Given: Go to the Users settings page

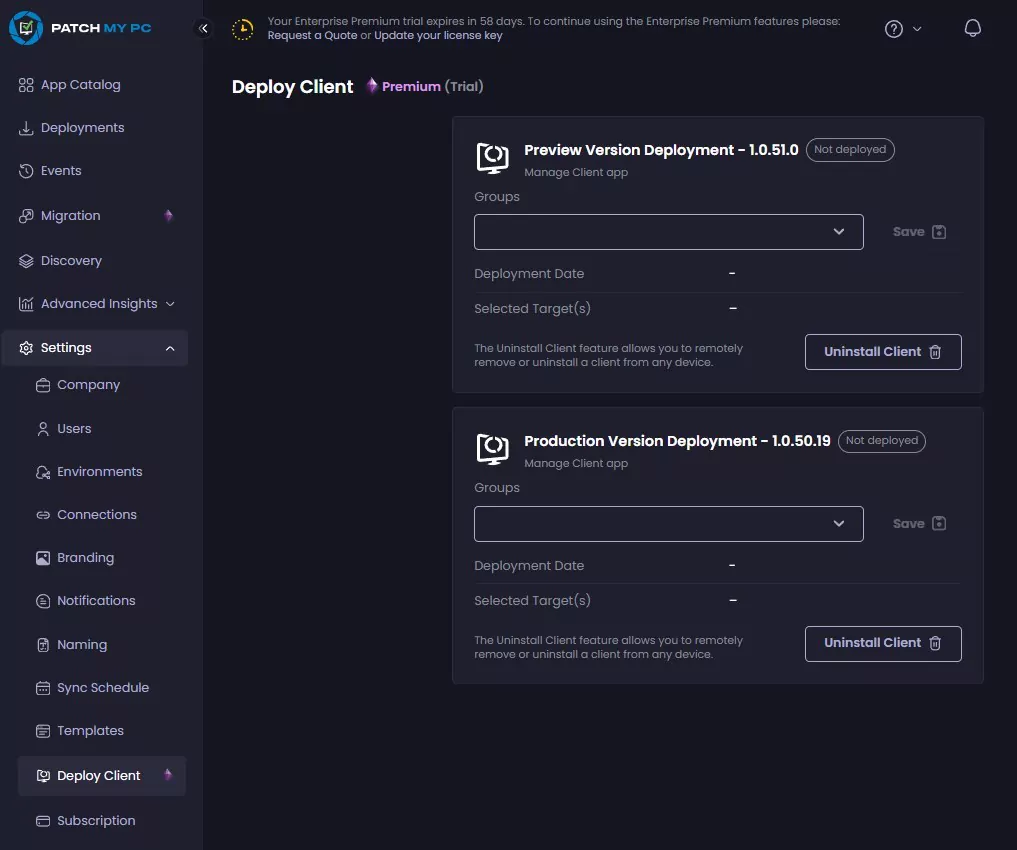Looking at the screenshot, I should click(72, 428).
